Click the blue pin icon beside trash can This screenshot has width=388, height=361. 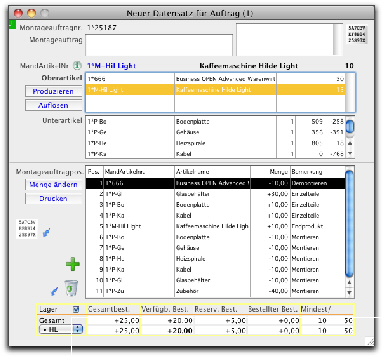point(54,292)
